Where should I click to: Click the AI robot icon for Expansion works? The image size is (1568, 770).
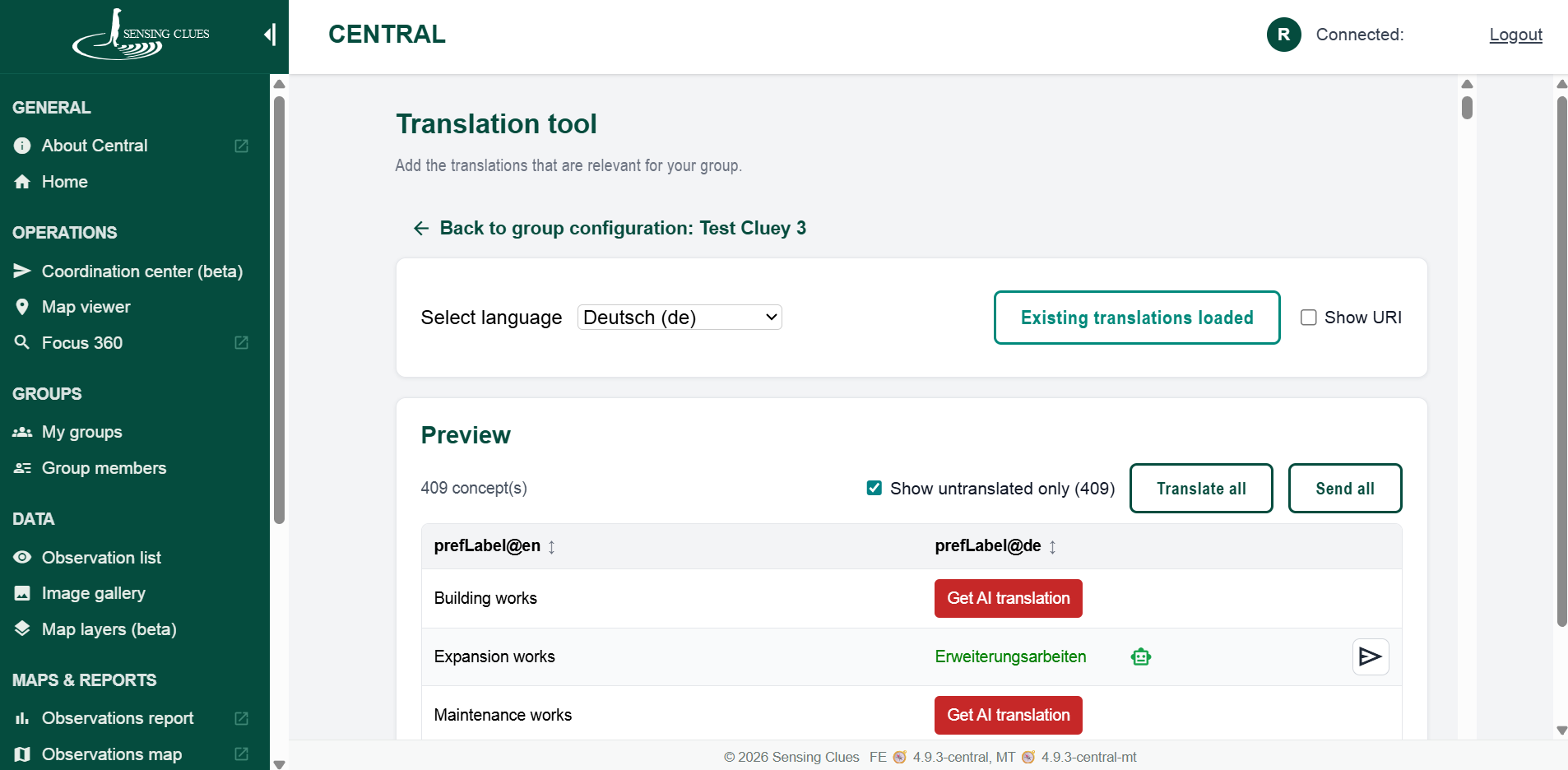point(1141,656)
